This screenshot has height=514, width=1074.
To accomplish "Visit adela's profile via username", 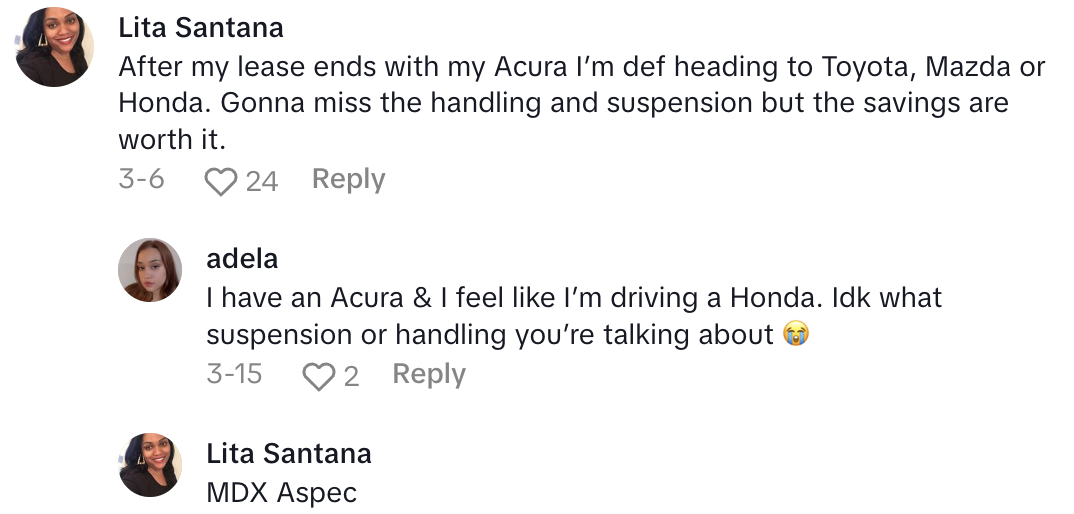I will pyautogui.click(x=242, y=259).
